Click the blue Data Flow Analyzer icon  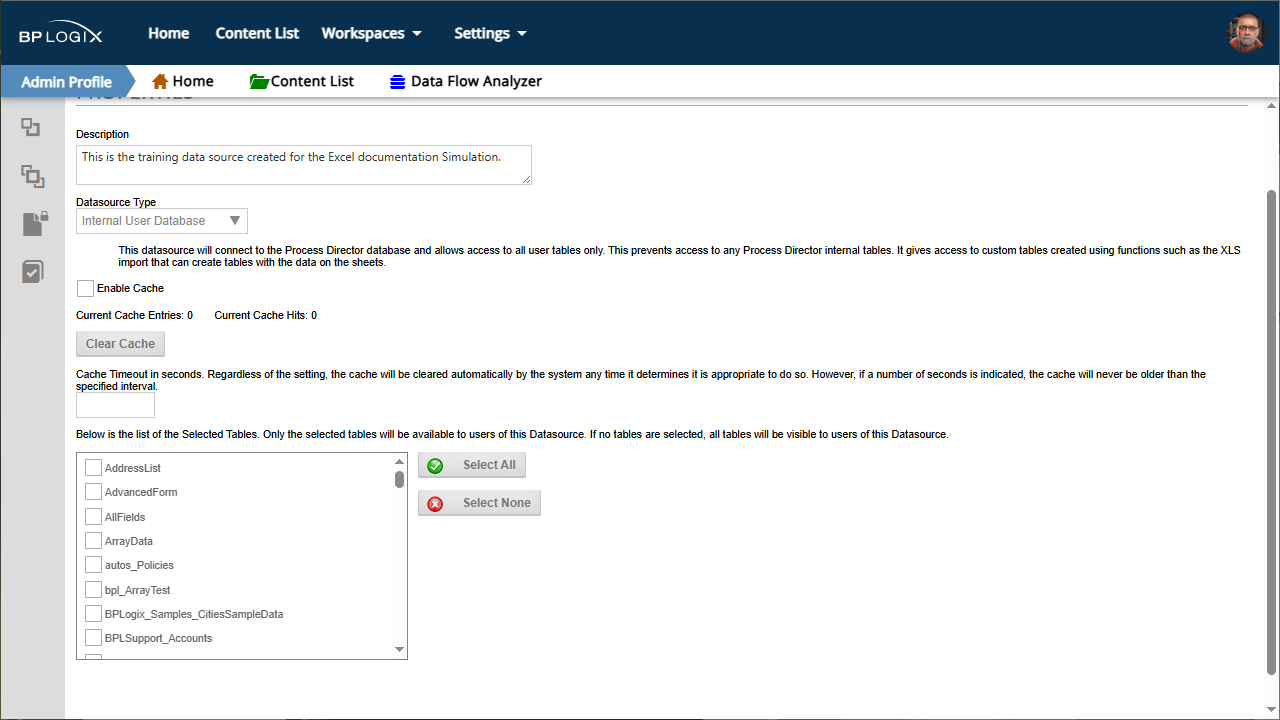point(398,82)
